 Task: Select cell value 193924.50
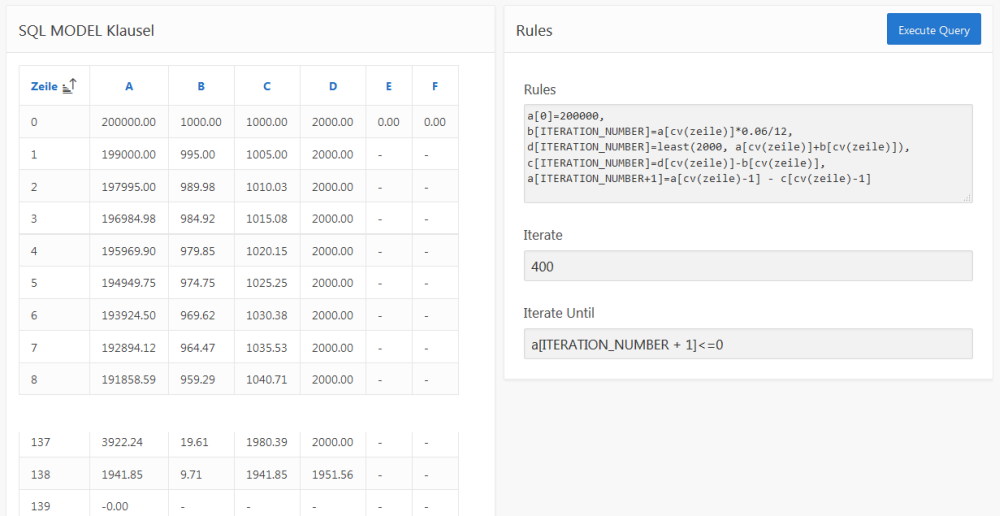129,316
